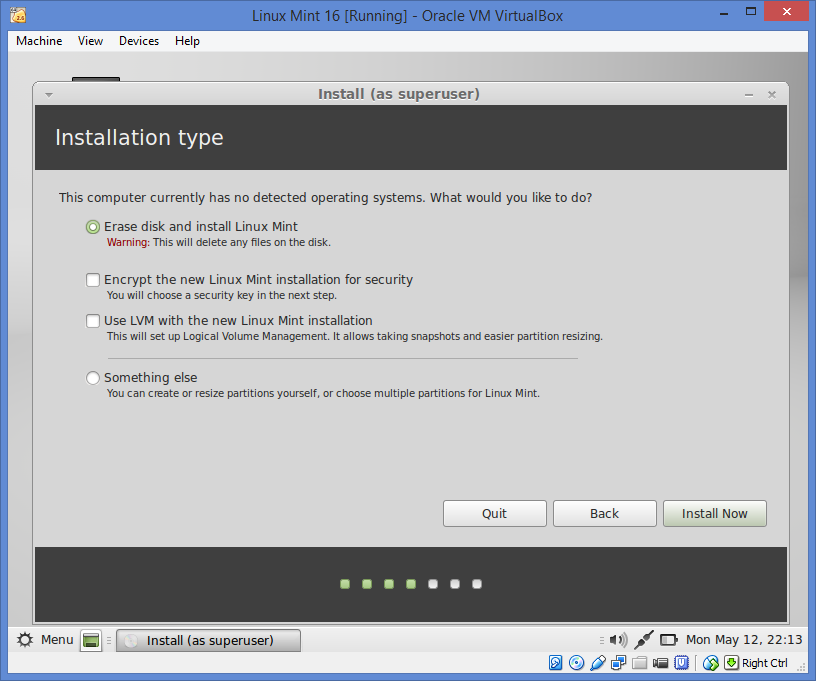The image size is (816, 681).
Task: Enable Use LVM with the new installation
Action: (93, 321)
